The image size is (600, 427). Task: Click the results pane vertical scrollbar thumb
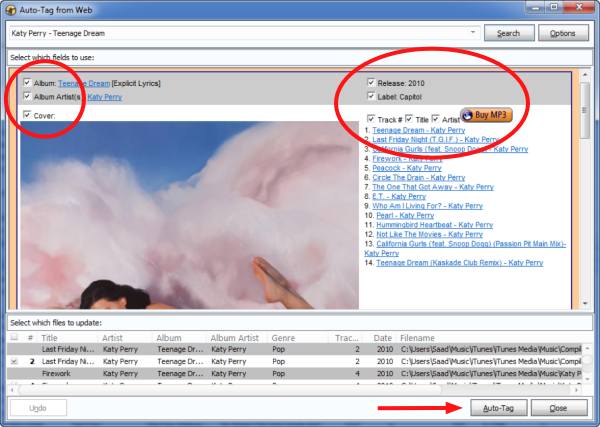pos(584,111)
